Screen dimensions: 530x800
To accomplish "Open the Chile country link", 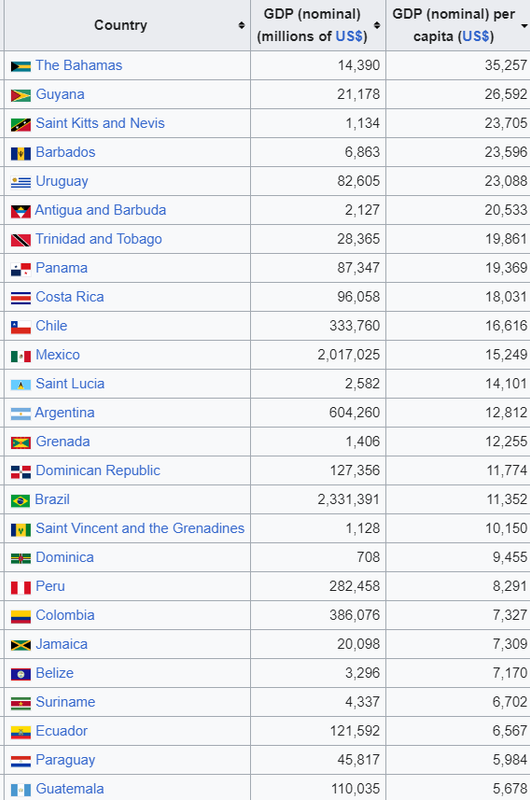I will 52,326.
